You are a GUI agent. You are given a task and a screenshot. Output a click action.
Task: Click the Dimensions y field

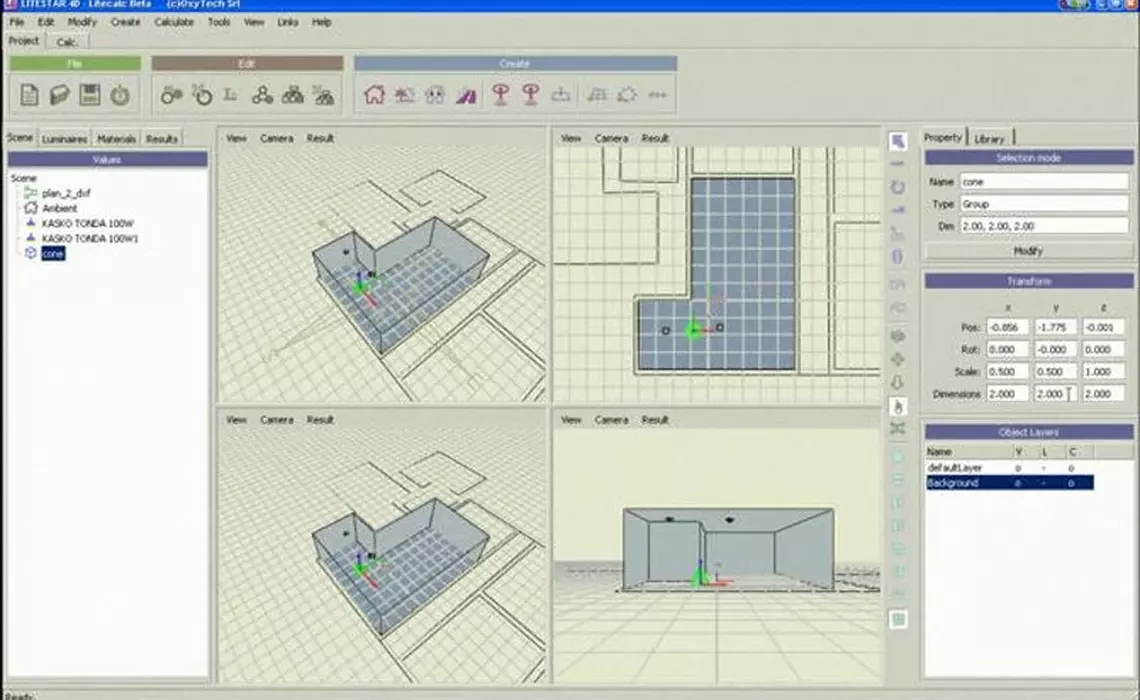coord(1055,394)
